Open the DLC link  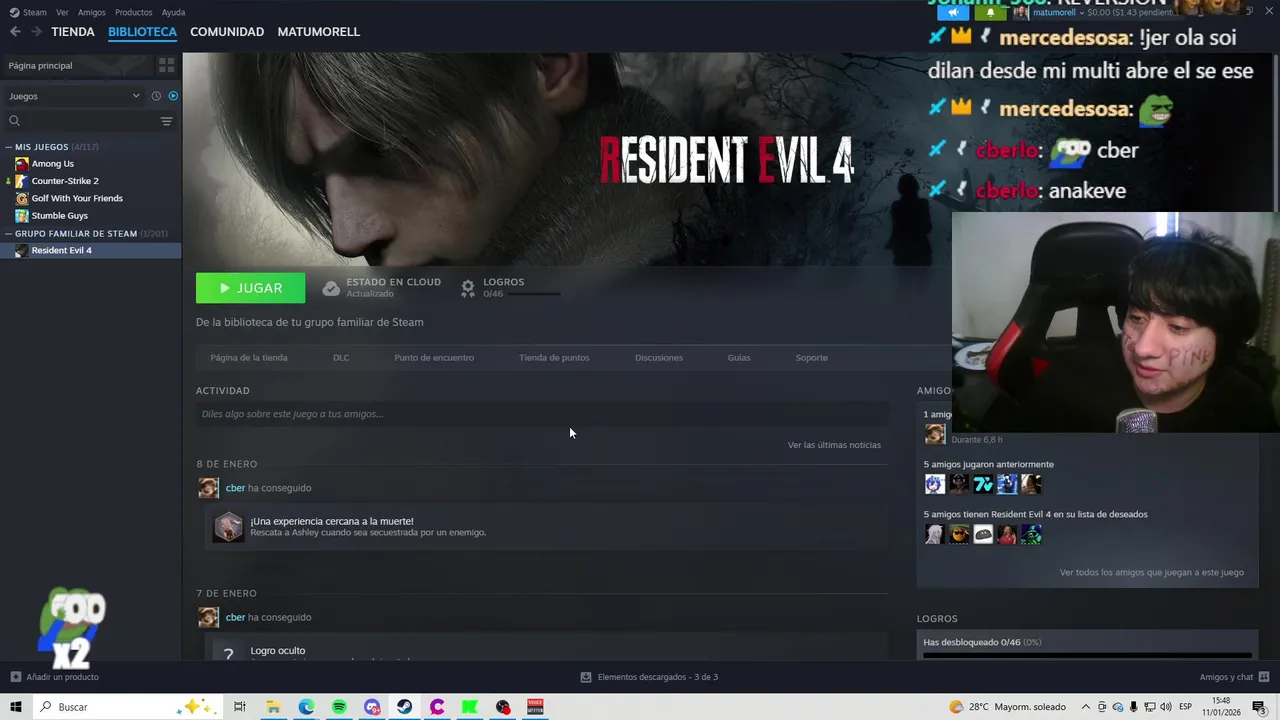pyautogui.click(x=341, y=358)
